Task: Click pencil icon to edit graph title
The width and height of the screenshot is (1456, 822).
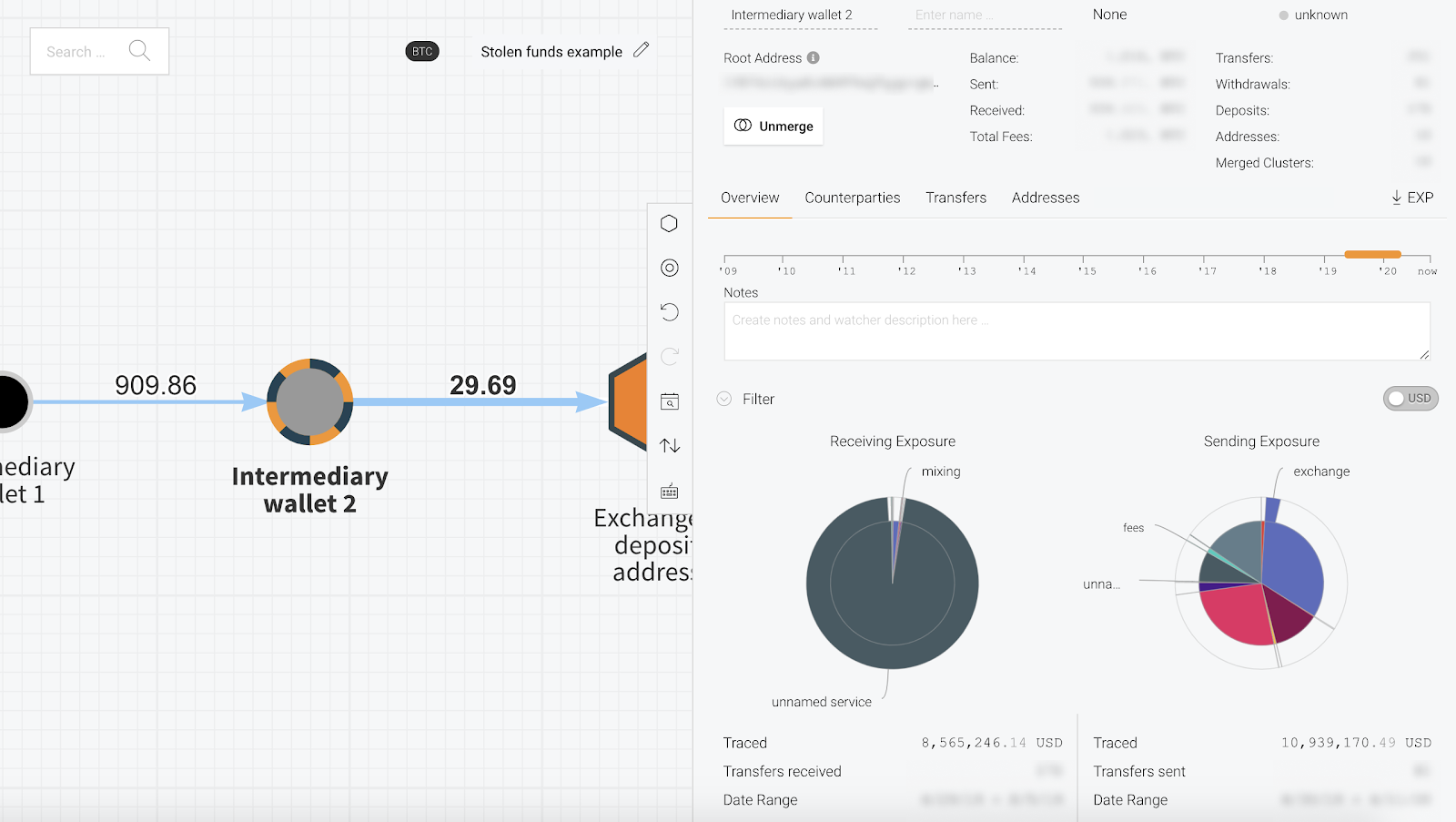Action: click(642, 50)
